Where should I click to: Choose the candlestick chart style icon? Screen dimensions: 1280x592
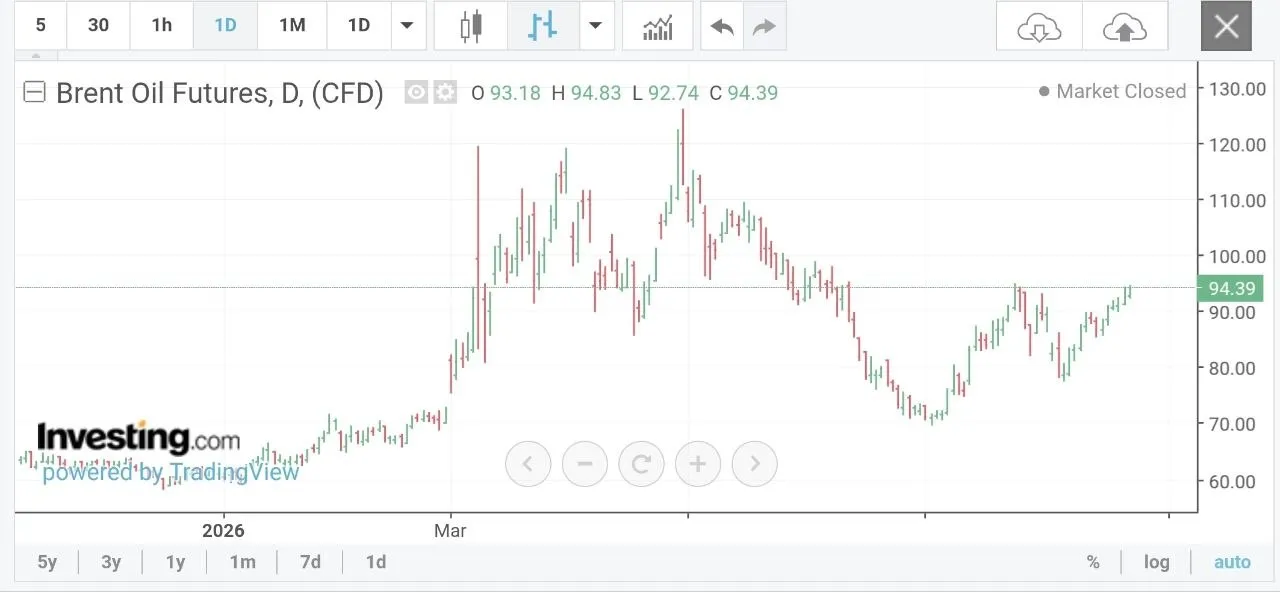click(x=471, y=26)
